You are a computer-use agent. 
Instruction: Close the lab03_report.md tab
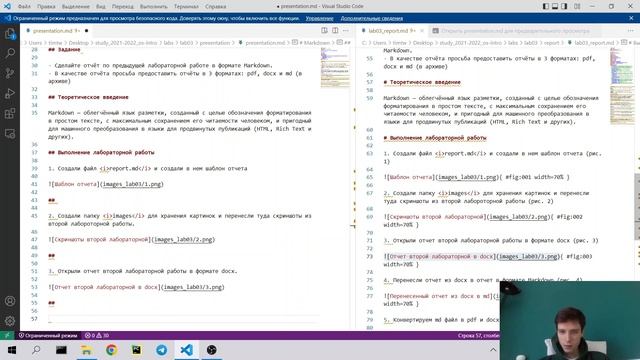422,31
